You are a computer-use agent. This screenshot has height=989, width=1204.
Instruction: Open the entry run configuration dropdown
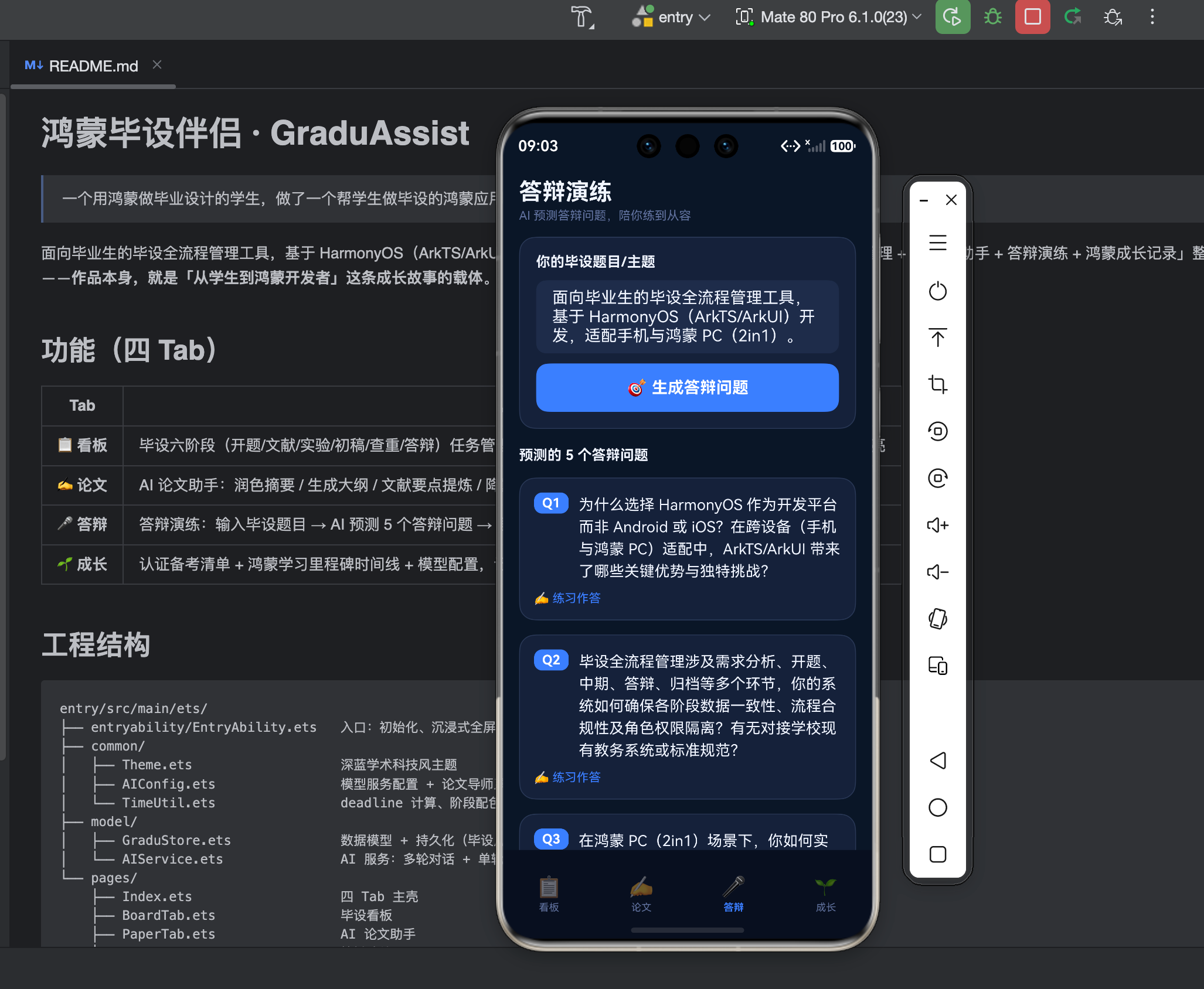tap(671, 17)
